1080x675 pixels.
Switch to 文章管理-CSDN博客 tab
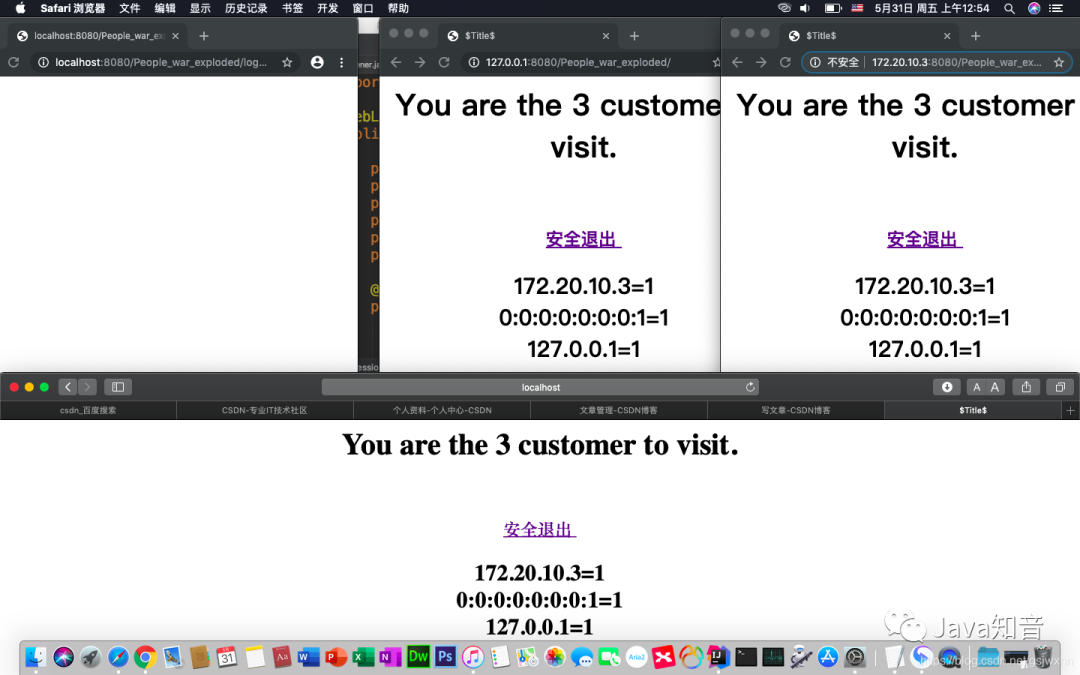pos(619,411)
